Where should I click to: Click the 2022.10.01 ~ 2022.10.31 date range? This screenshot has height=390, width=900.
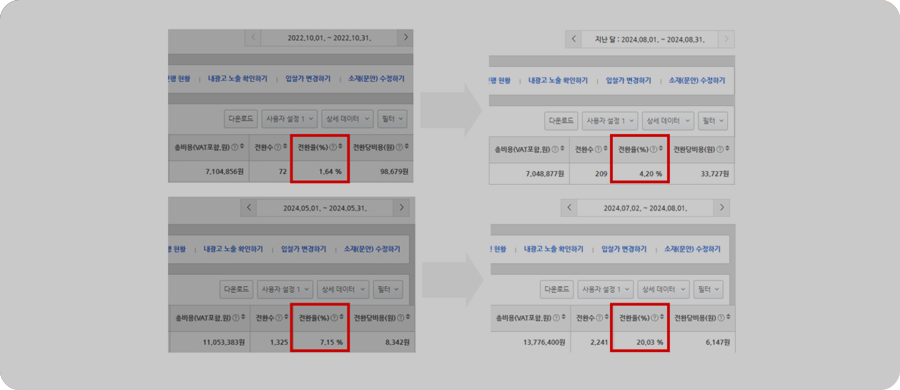click(329, 38)
